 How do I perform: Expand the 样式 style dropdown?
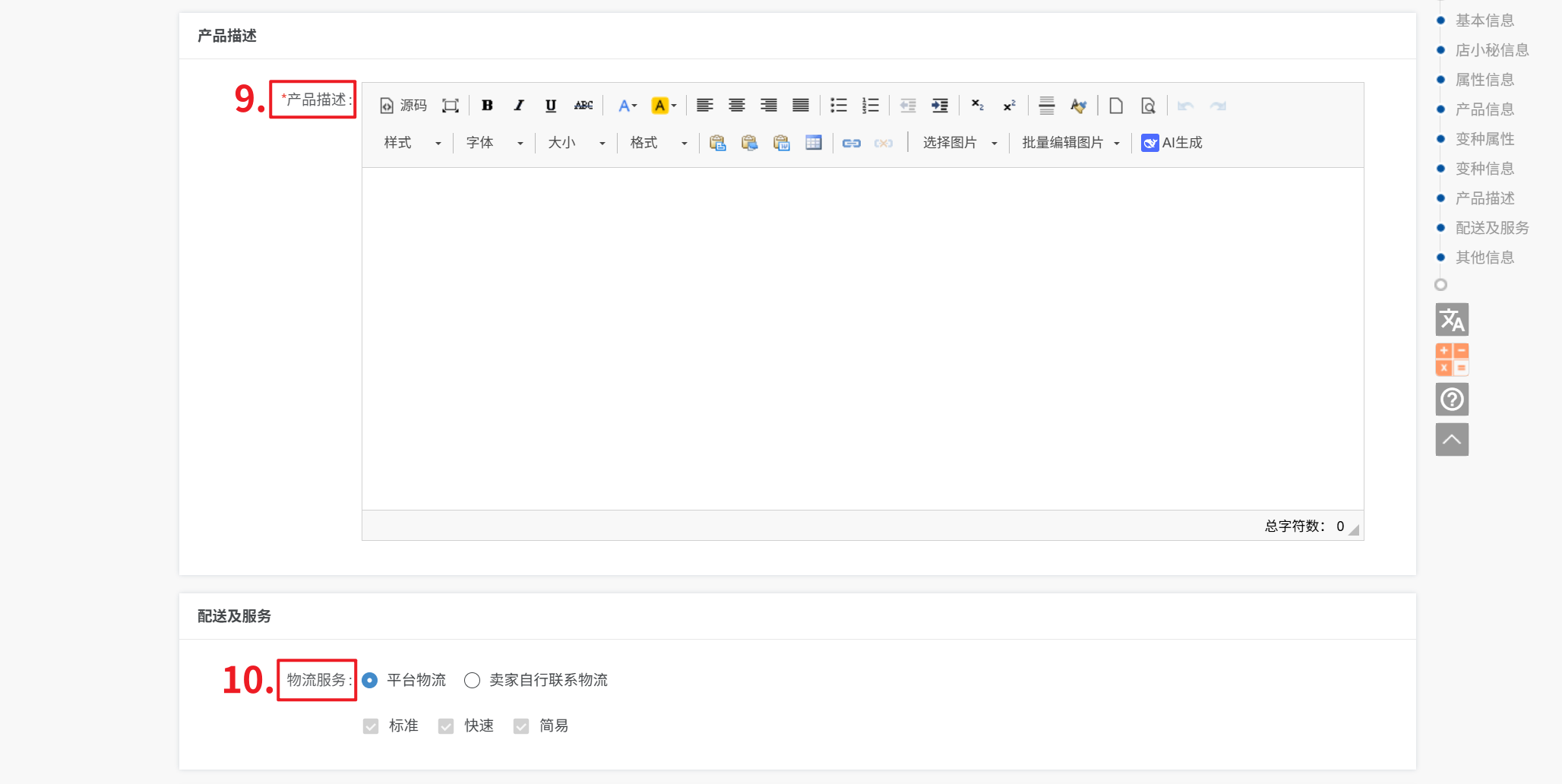coord(412,143)
